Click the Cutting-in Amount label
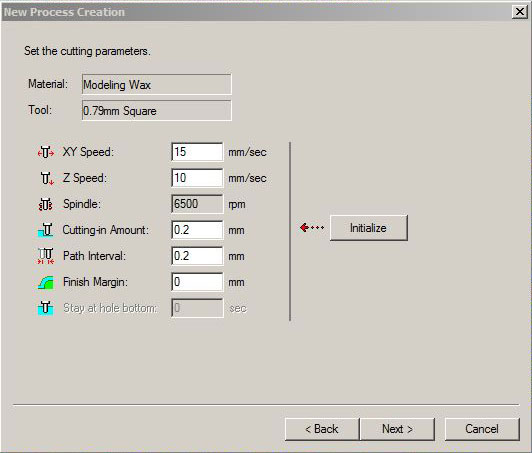The width and height of the screenshot is (532, 453). 106,230
